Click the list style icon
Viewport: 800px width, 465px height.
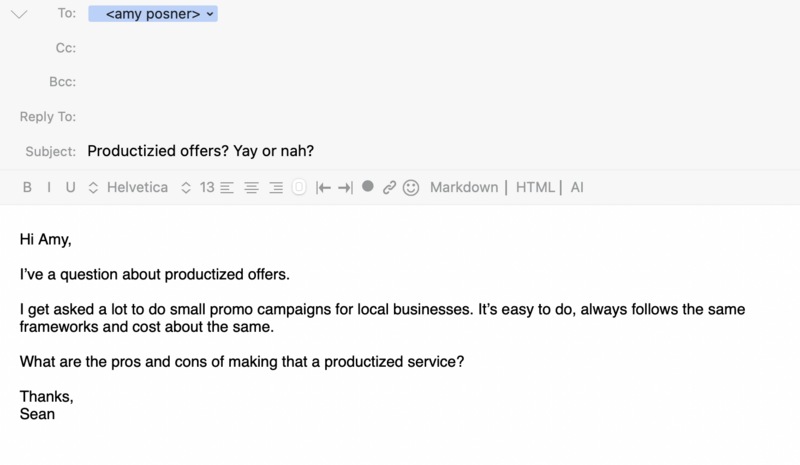click(x=299, y=187)
